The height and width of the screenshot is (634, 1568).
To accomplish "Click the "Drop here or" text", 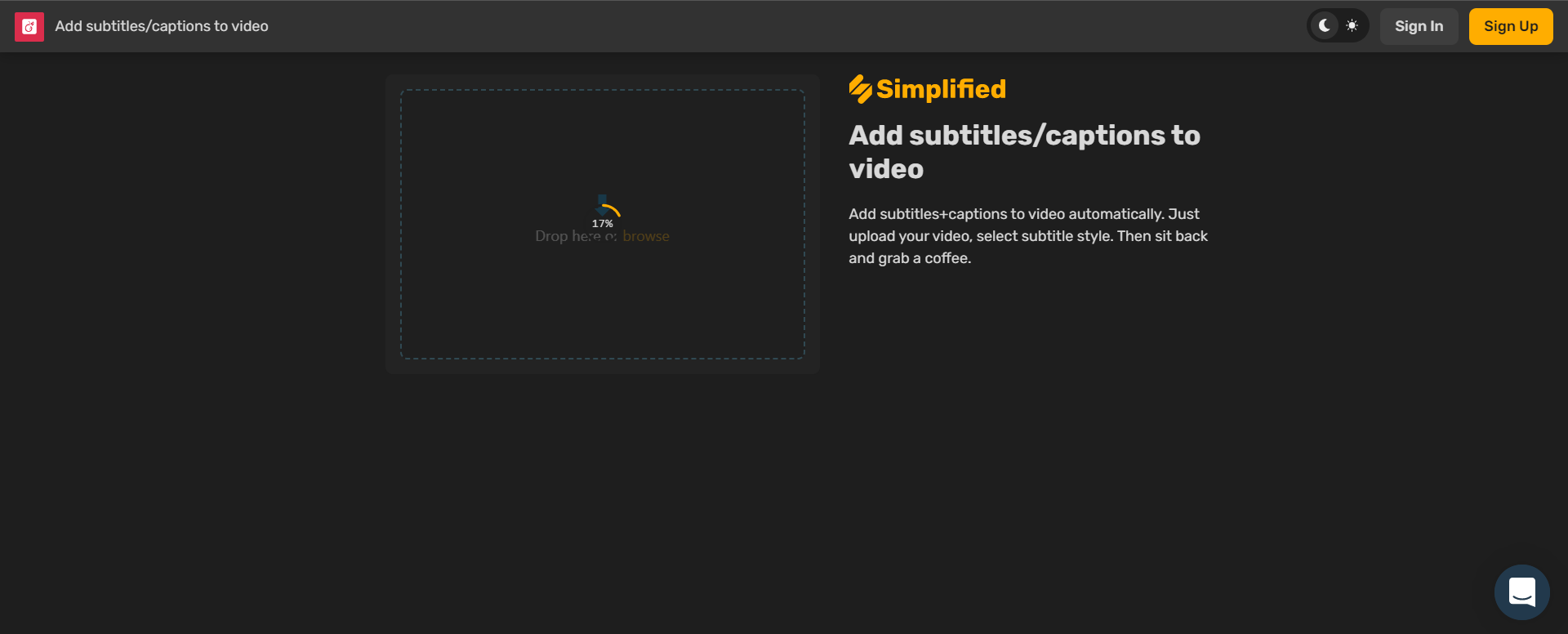I will tap(555, 236).
